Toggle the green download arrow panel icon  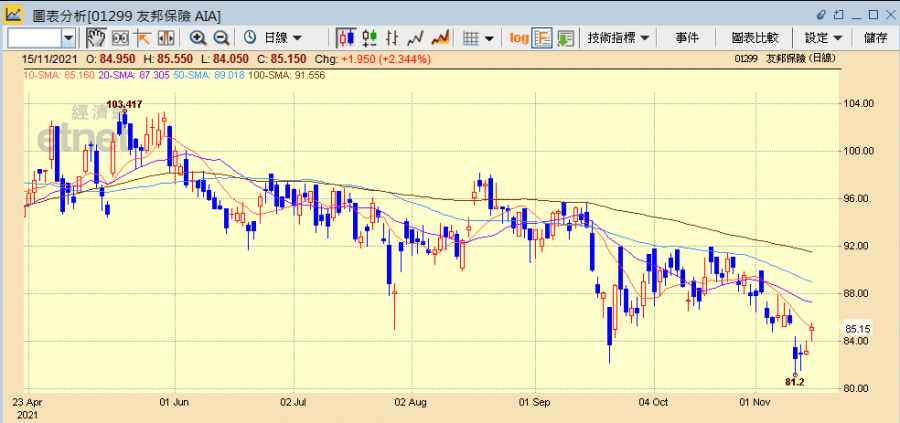point(566,37)
